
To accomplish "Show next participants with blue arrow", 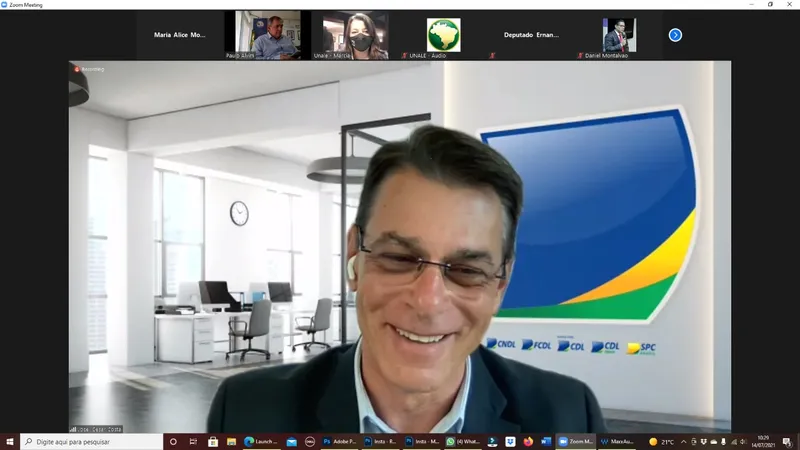I will (x=675, y=35).
